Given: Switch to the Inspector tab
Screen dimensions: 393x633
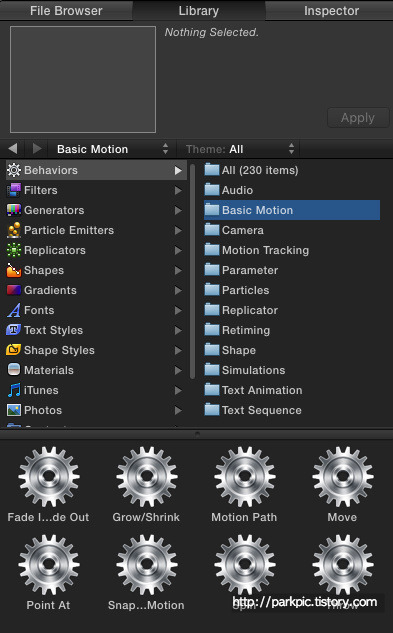Looking at the screenshot, I should click(x=331, y=10).
